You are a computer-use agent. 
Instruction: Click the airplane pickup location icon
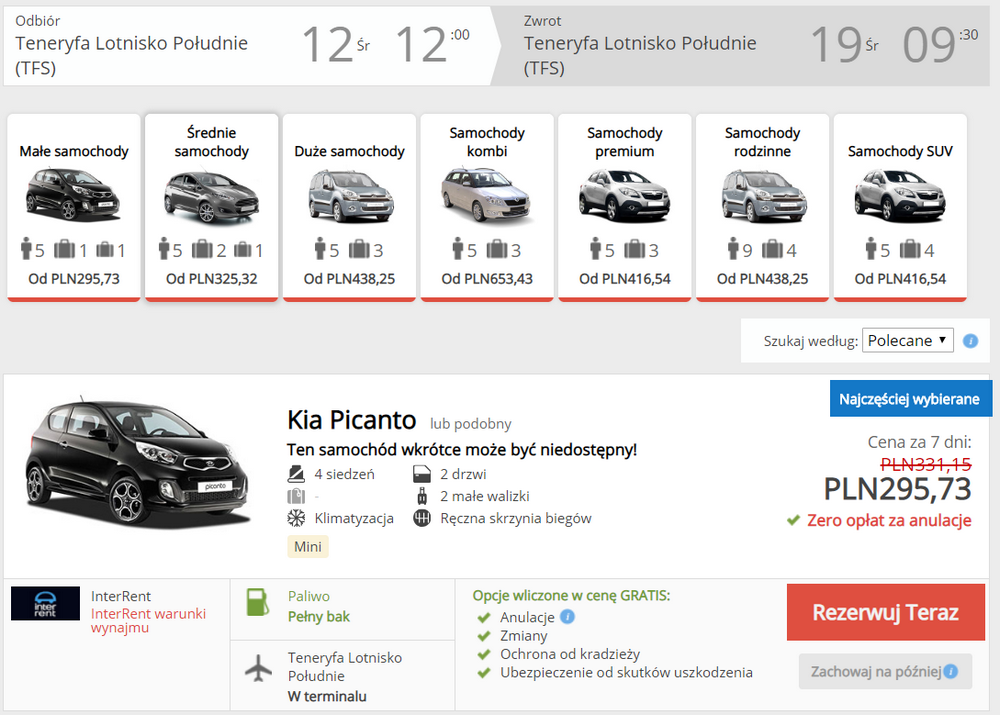pos(258,668)
